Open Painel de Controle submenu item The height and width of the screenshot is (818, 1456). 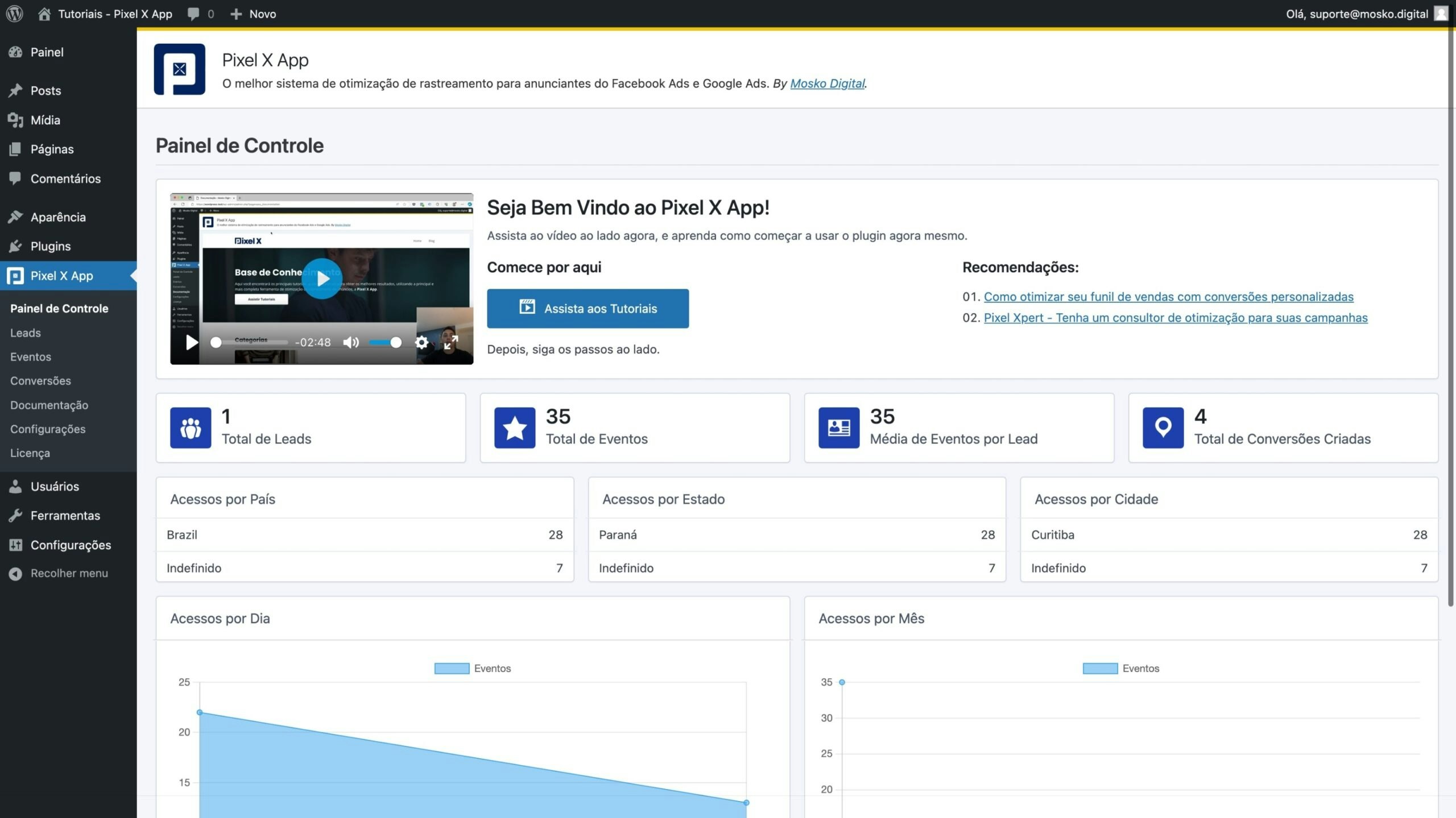pyautogui.click(x=59, y=308)
